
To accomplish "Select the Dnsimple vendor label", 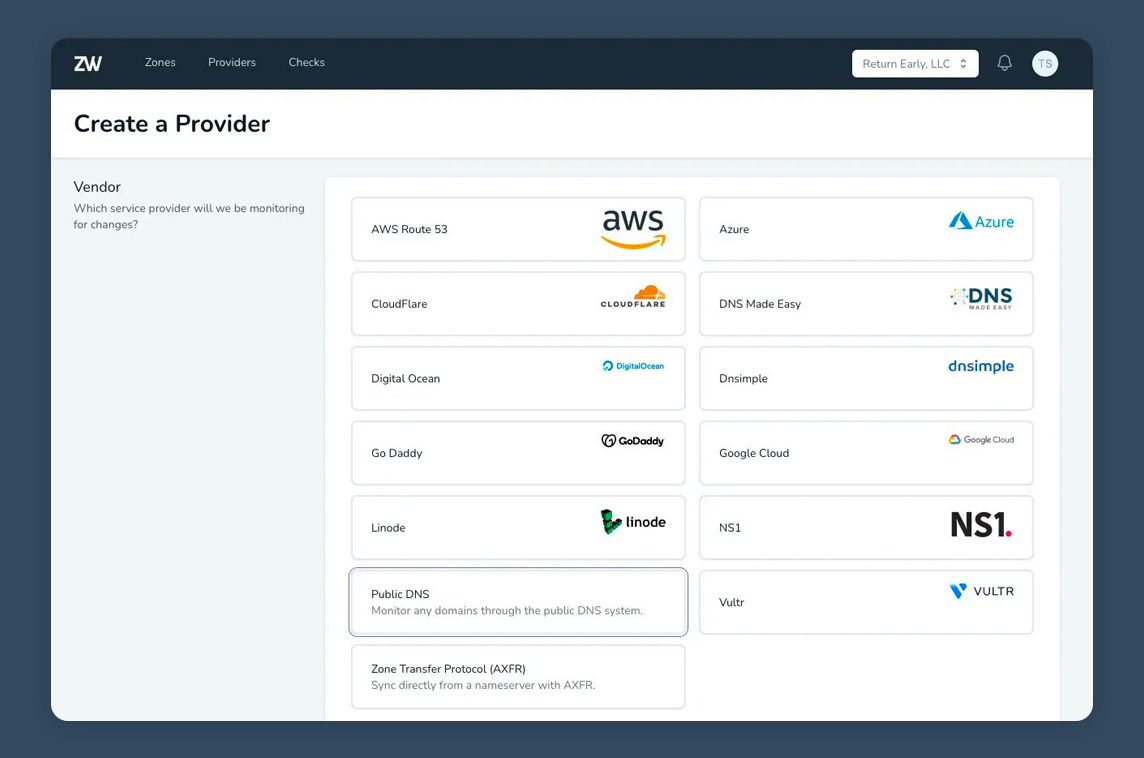I will (x=743, y=378).
